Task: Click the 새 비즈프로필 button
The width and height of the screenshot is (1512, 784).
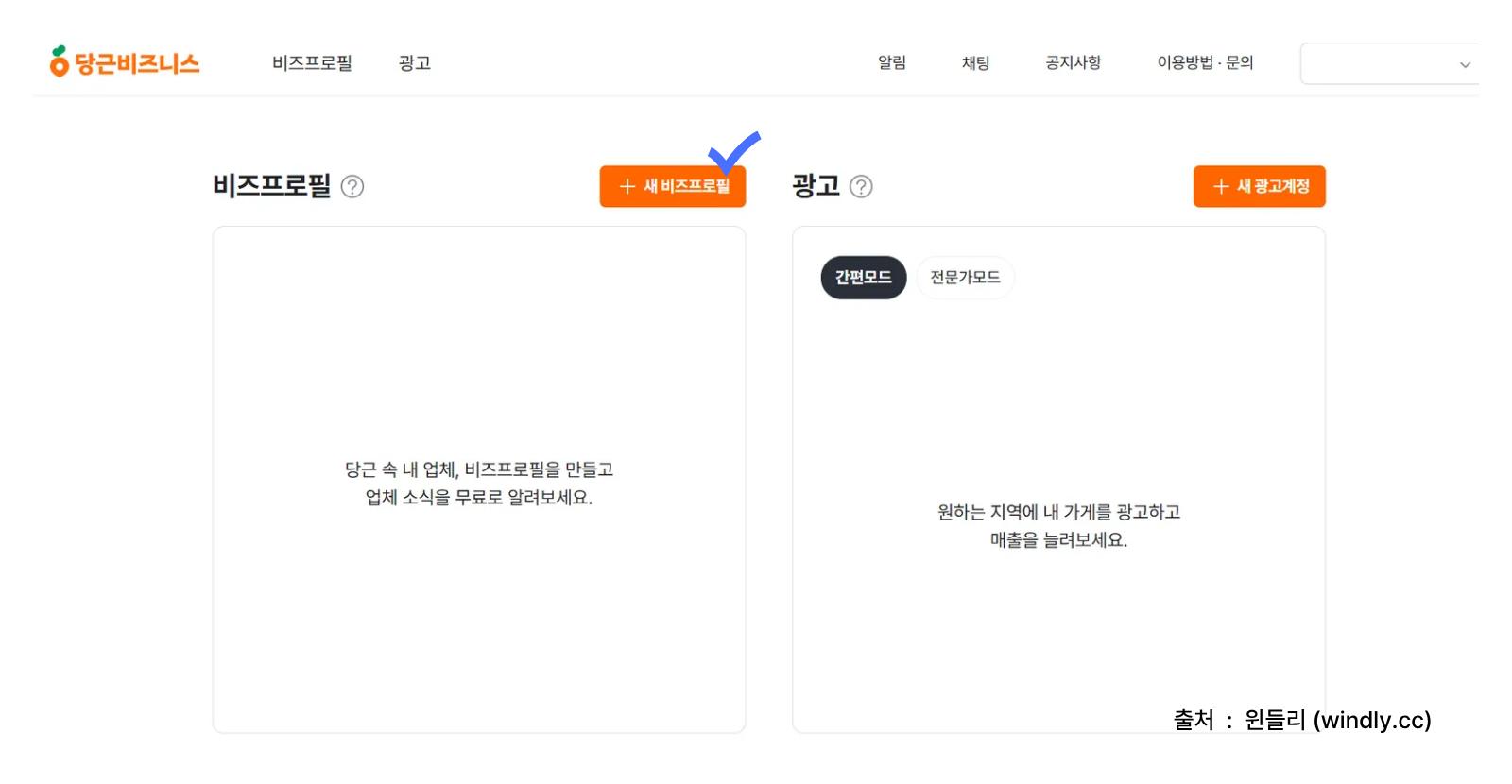Action: [x=672, y=186]
